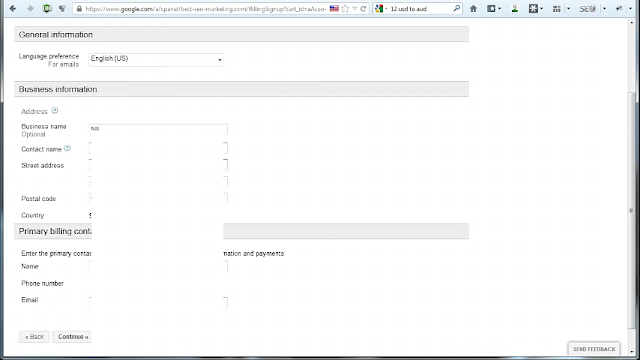Click the person icon in the toolbar
This screenshot has width=640, height=360.
tap(514, 9)
